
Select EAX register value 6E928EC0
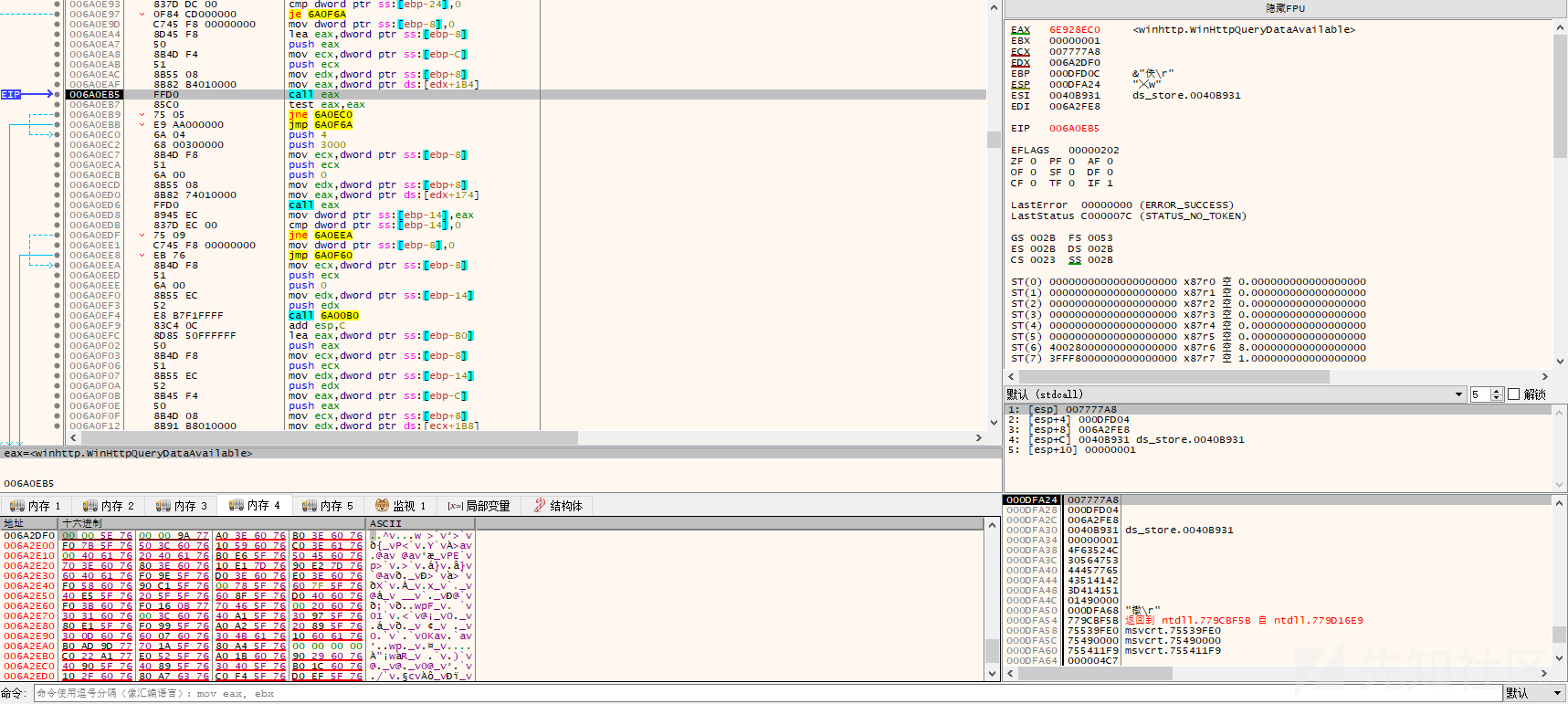(1074, 29)
